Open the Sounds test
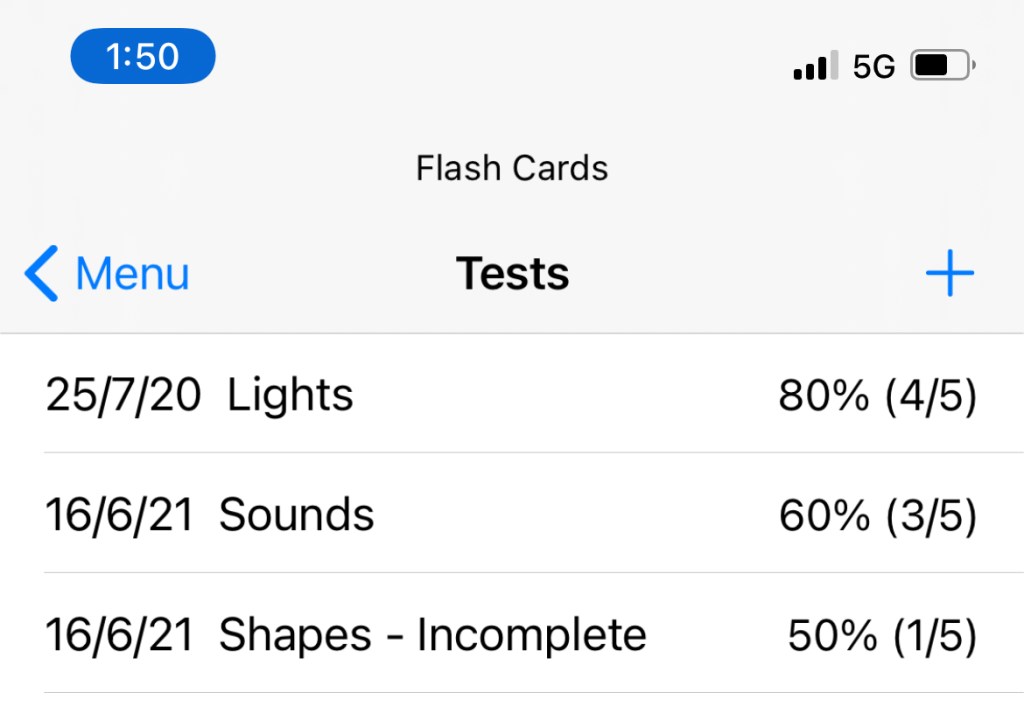The width and height of the screenshot is (1024, 728). pos(296,516)
